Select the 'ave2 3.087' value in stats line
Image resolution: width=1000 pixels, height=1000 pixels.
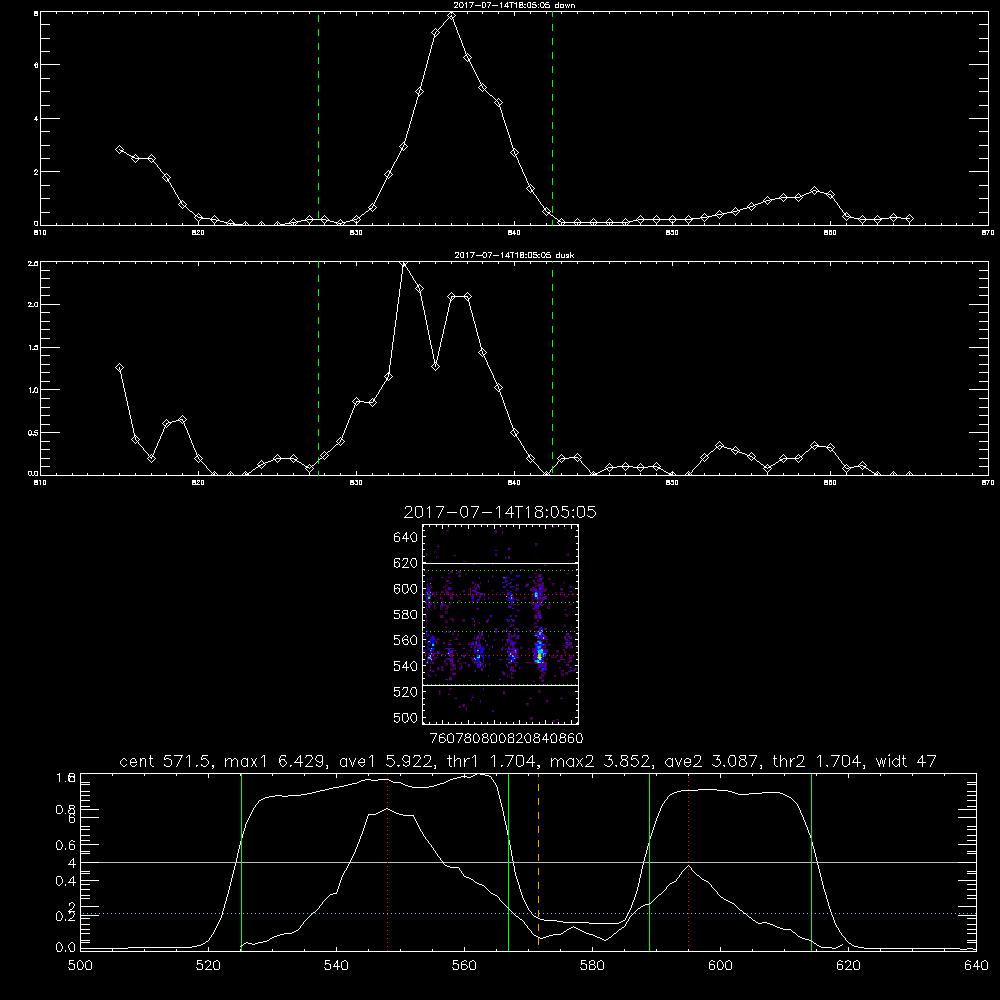tap(713, 761)
